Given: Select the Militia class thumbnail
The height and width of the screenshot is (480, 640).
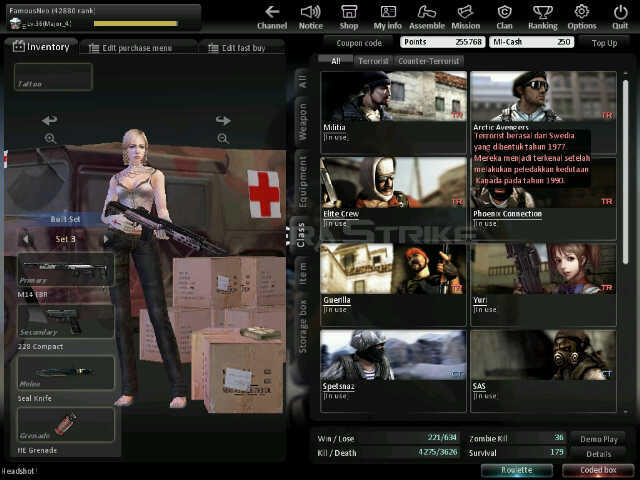Looking at the screenshot, I should (394, 96).
